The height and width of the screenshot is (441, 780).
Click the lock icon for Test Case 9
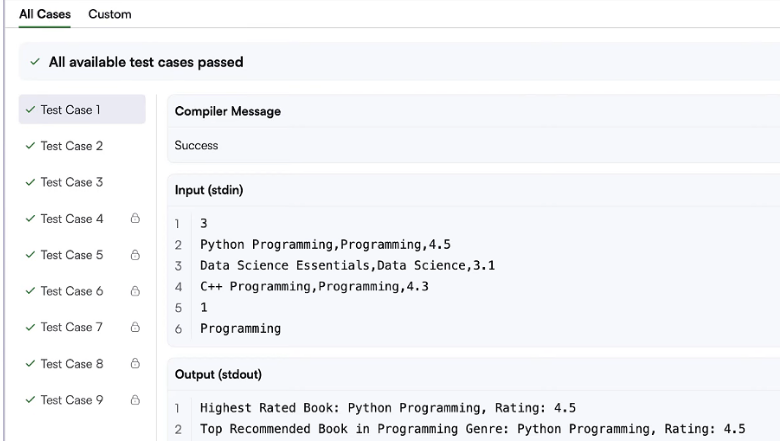click(x=134, y=401)
